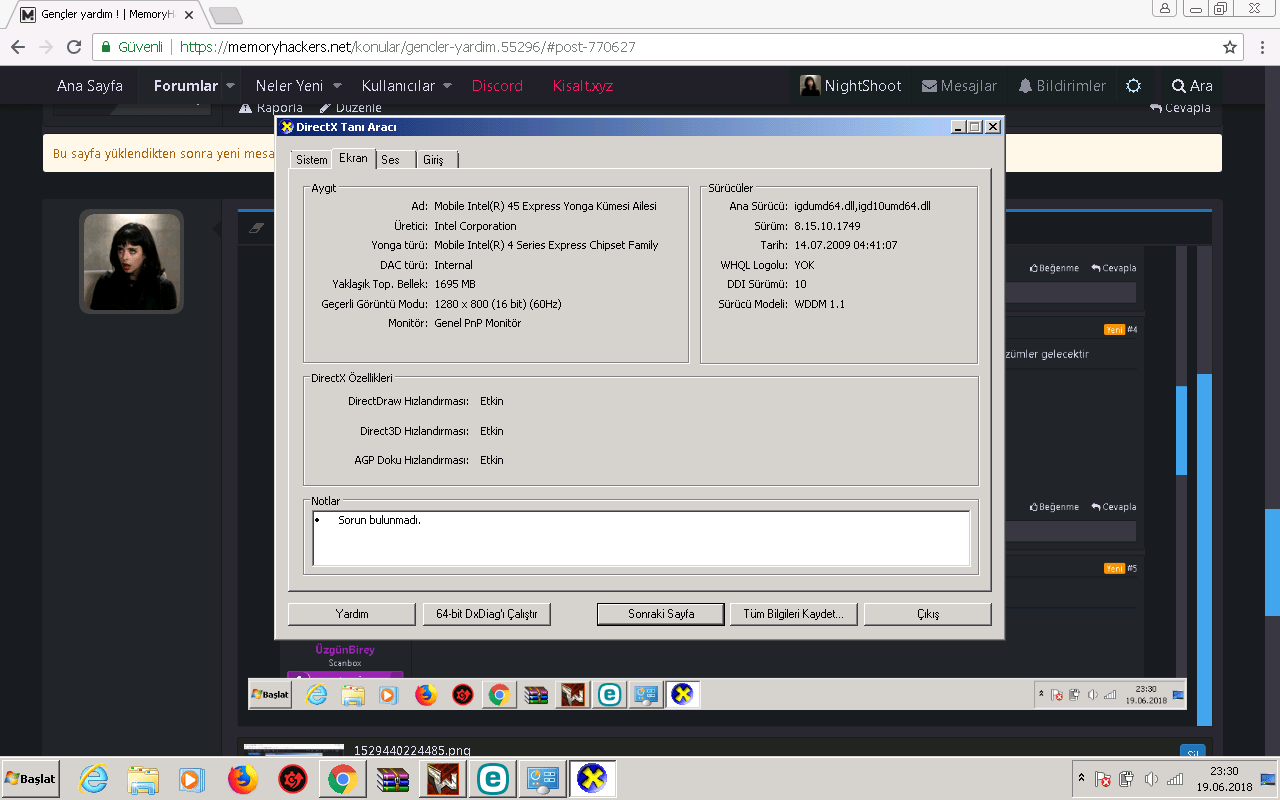Open Bildirimler notifications in the navbar
This screenshot has height=800, width=1280.
[1062, 86]
